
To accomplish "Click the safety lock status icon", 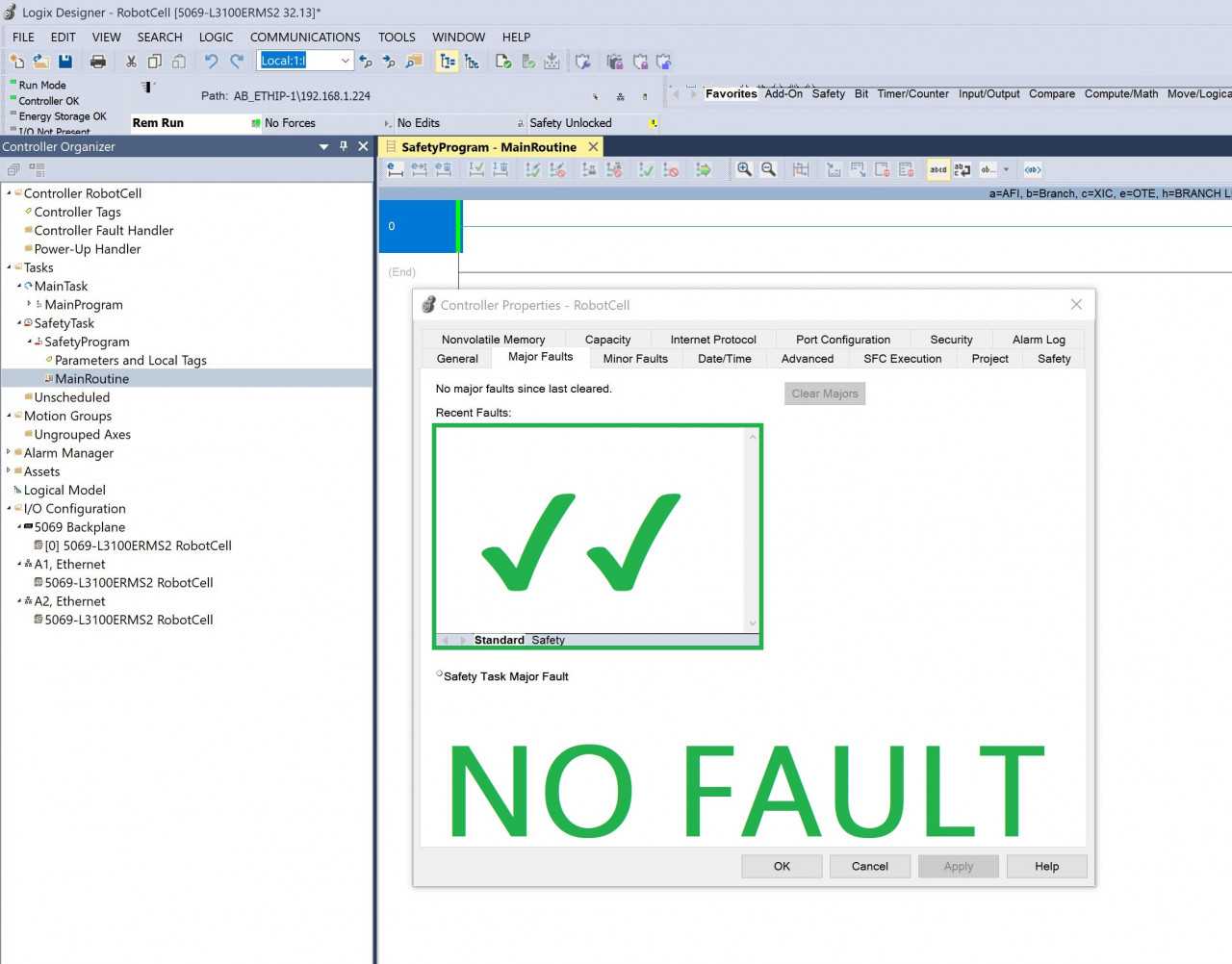I will (654, 123).
